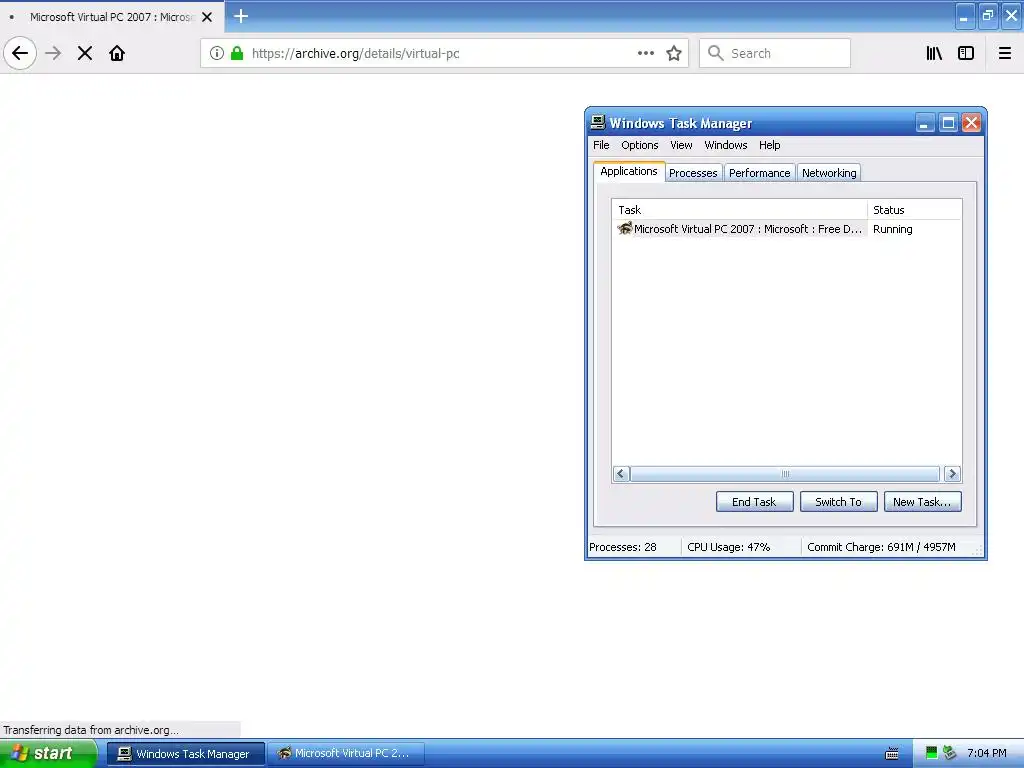This screenshot has width=1024, height=768.
Task: Sort the list by Task column header
Action: [739, 210]
